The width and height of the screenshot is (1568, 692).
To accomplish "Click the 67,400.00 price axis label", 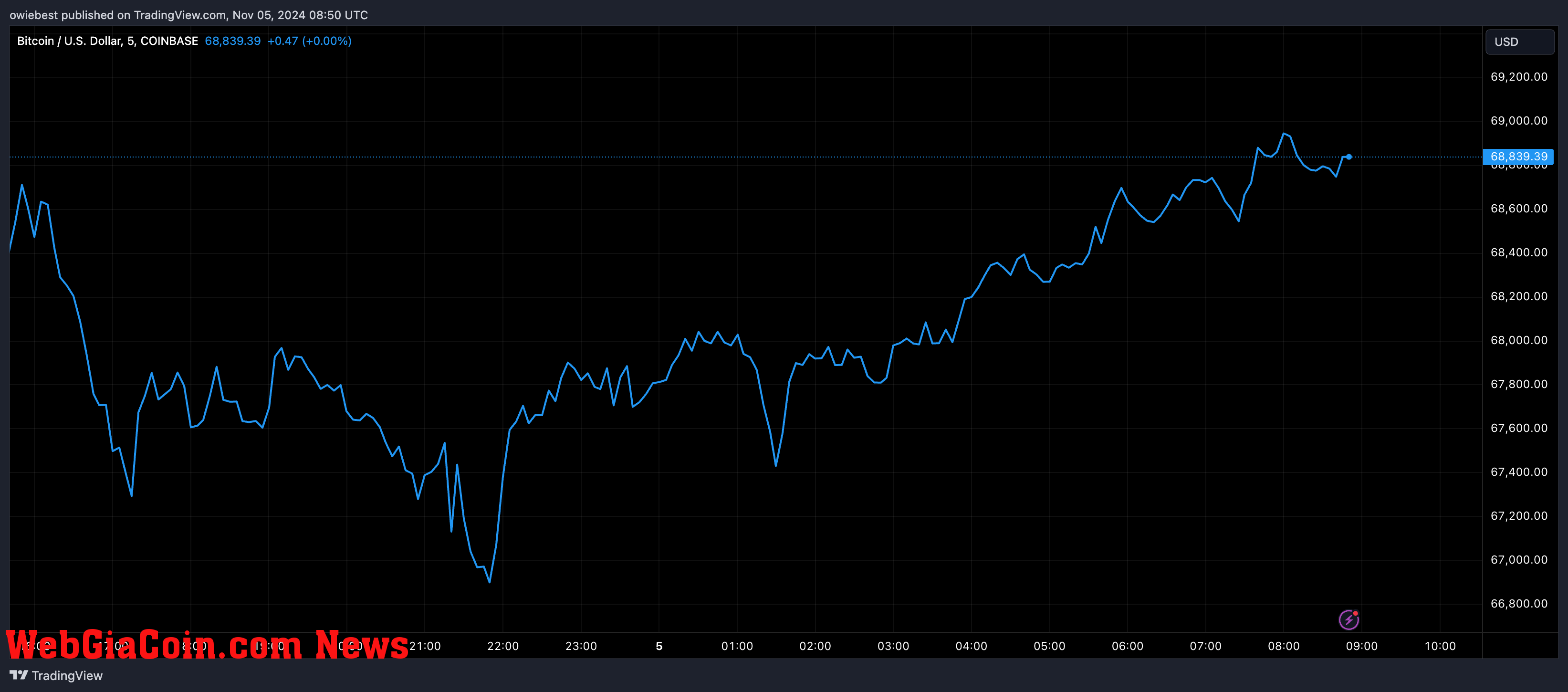I will click(1519, 472).
